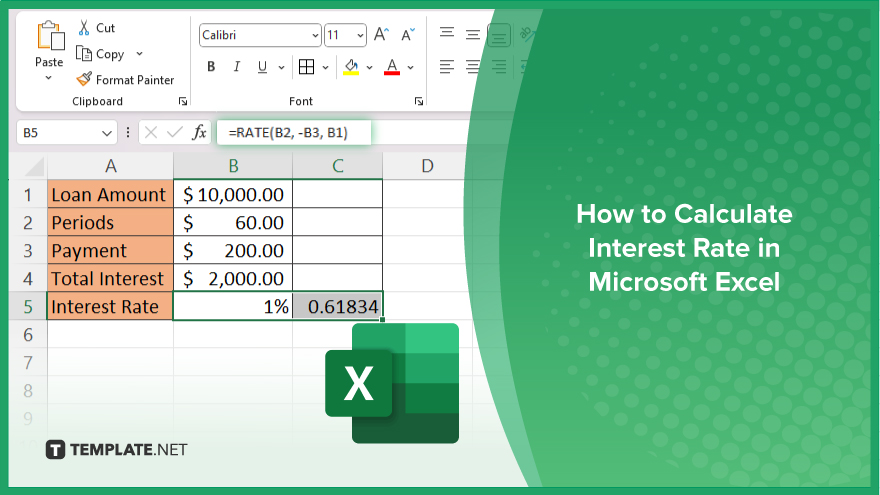The height and width of the screenshot is (495, 880).
Task: Click the Copy icon
Action: click(84, 53)
